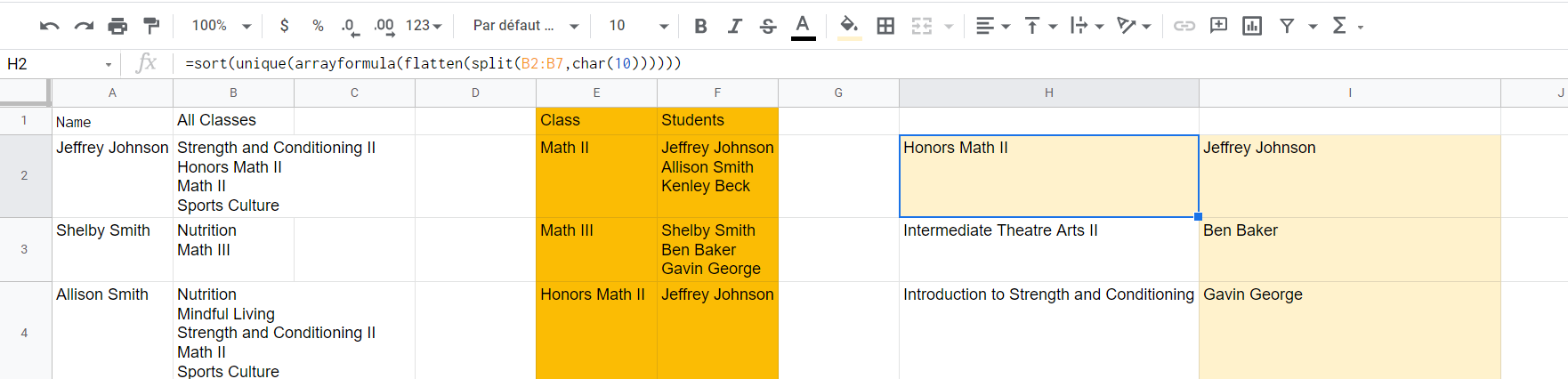Open the fill color picker
The width and height of the screenshot is (1568, 379).
click(849, 26)
